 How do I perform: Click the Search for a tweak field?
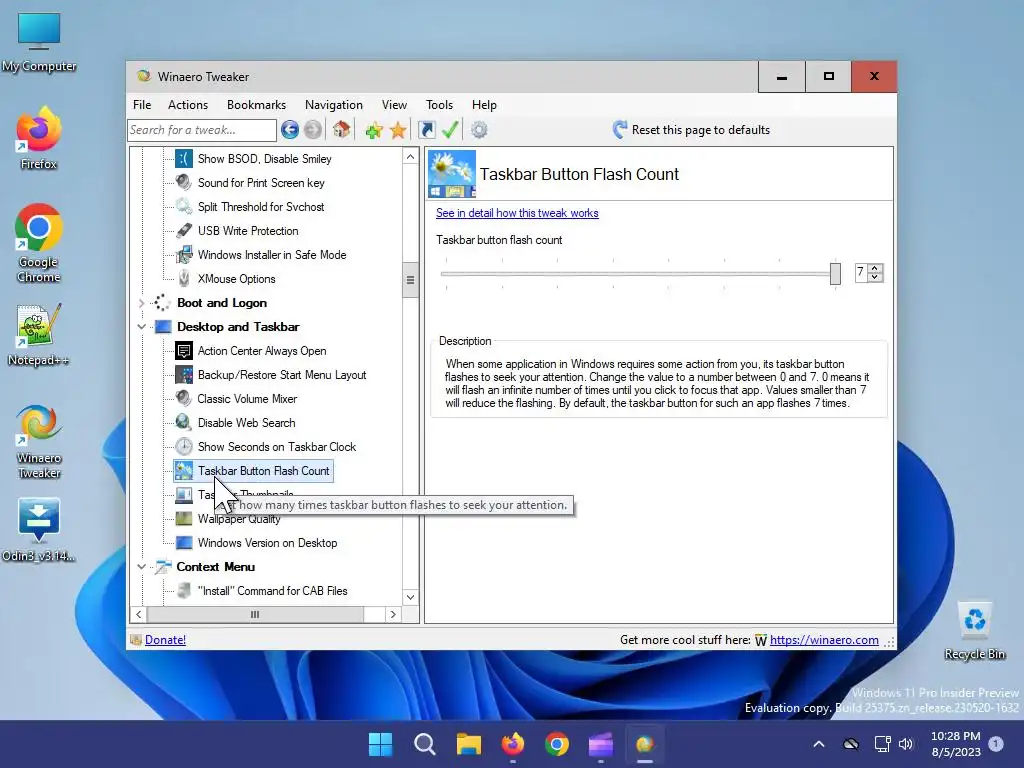point(202,130)
